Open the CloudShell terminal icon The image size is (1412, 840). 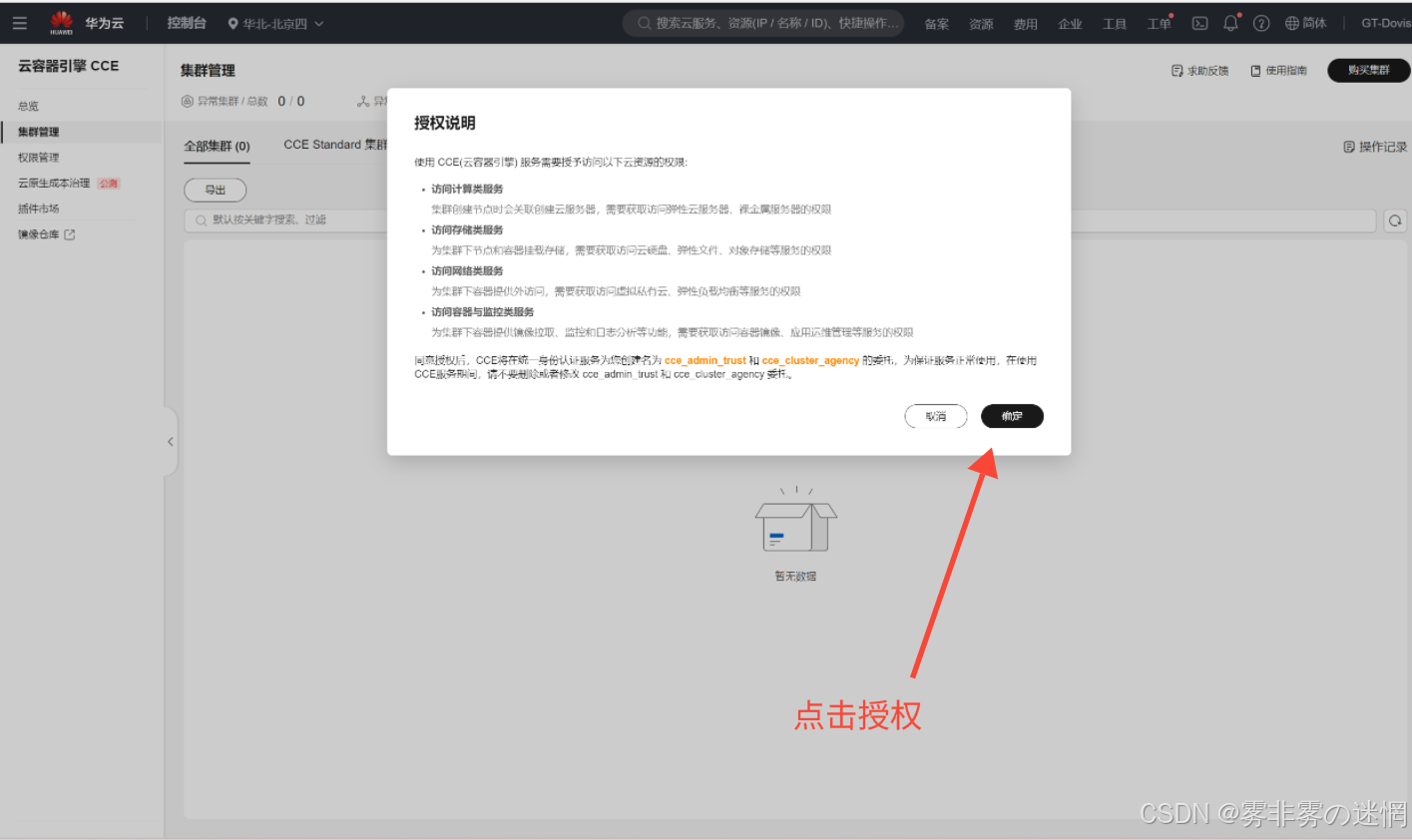point(1199,23)
